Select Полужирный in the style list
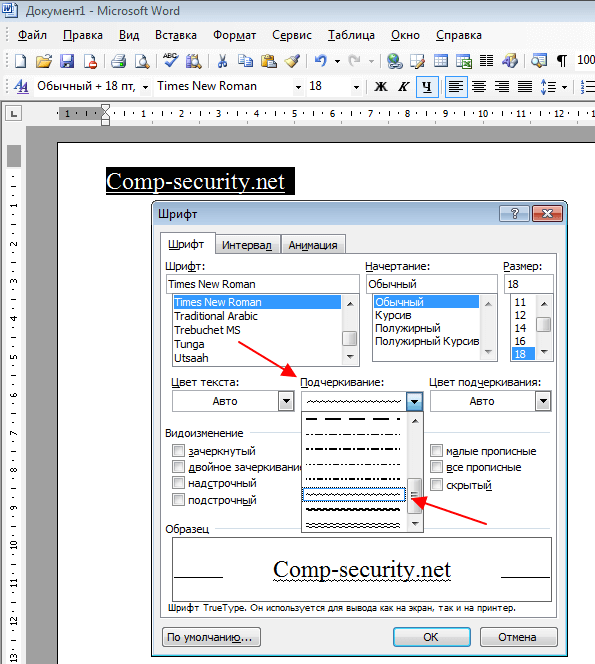Image resolution: width=595 pixels, height=664 pixels. pyautogui.click(x=408, y=328)
